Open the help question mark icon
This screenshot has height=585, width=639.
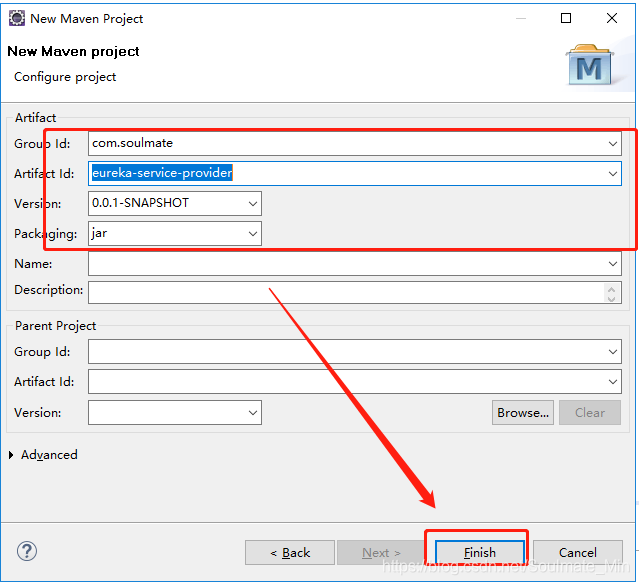(x=27, y=551)
